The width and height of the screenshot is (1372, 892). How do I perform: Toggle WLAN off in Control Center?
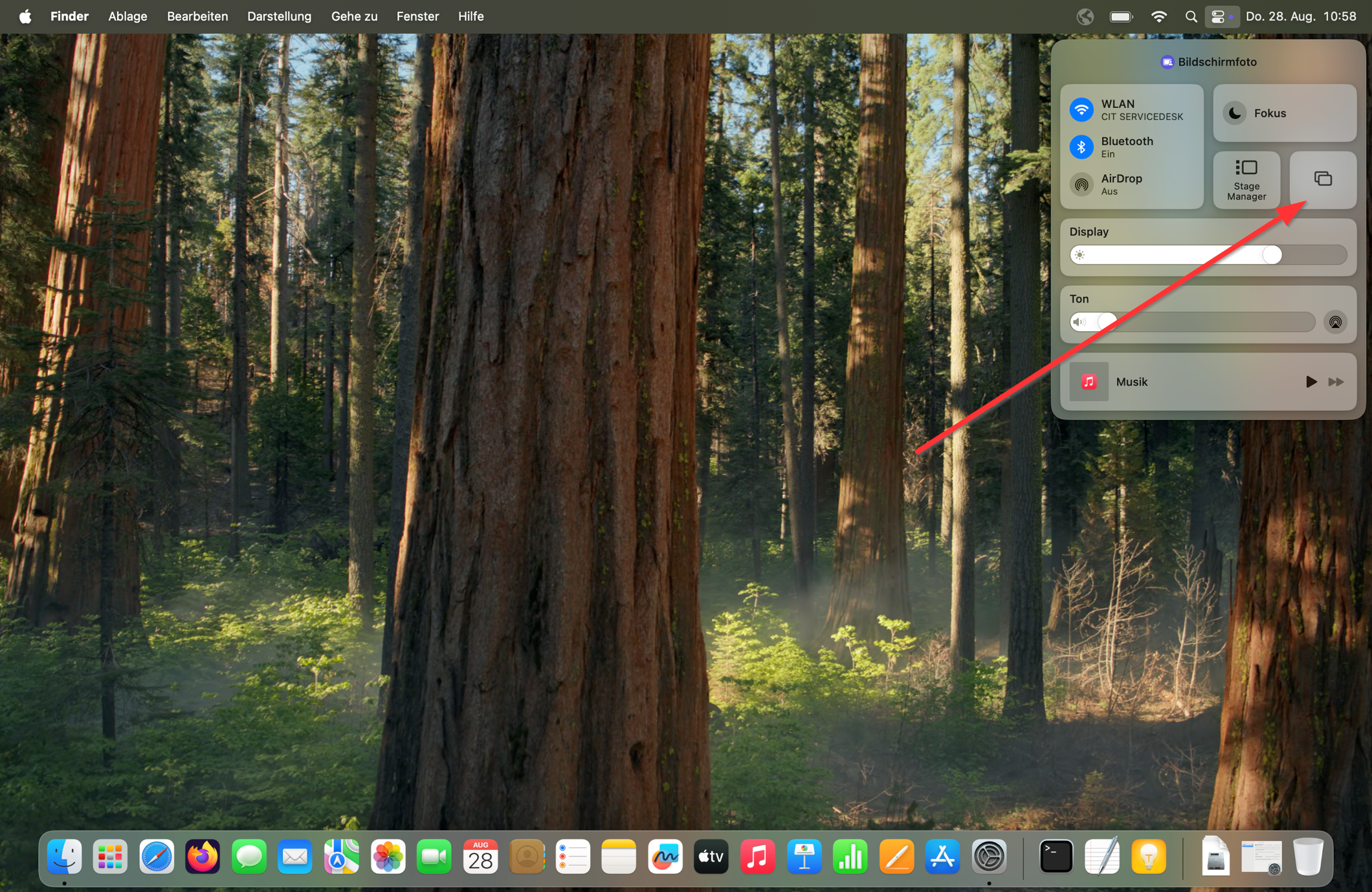click(1081, 109)
